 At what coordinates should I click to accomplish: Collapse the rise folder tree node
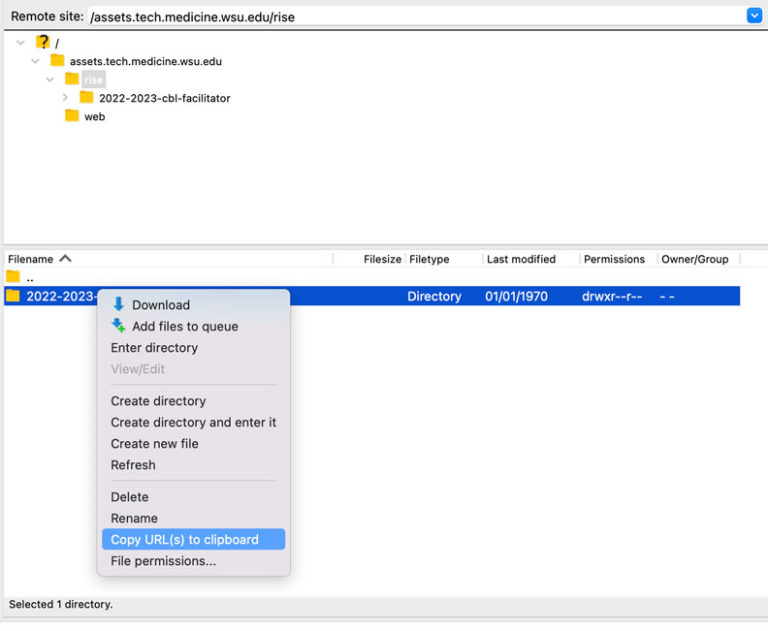(50, 79)
